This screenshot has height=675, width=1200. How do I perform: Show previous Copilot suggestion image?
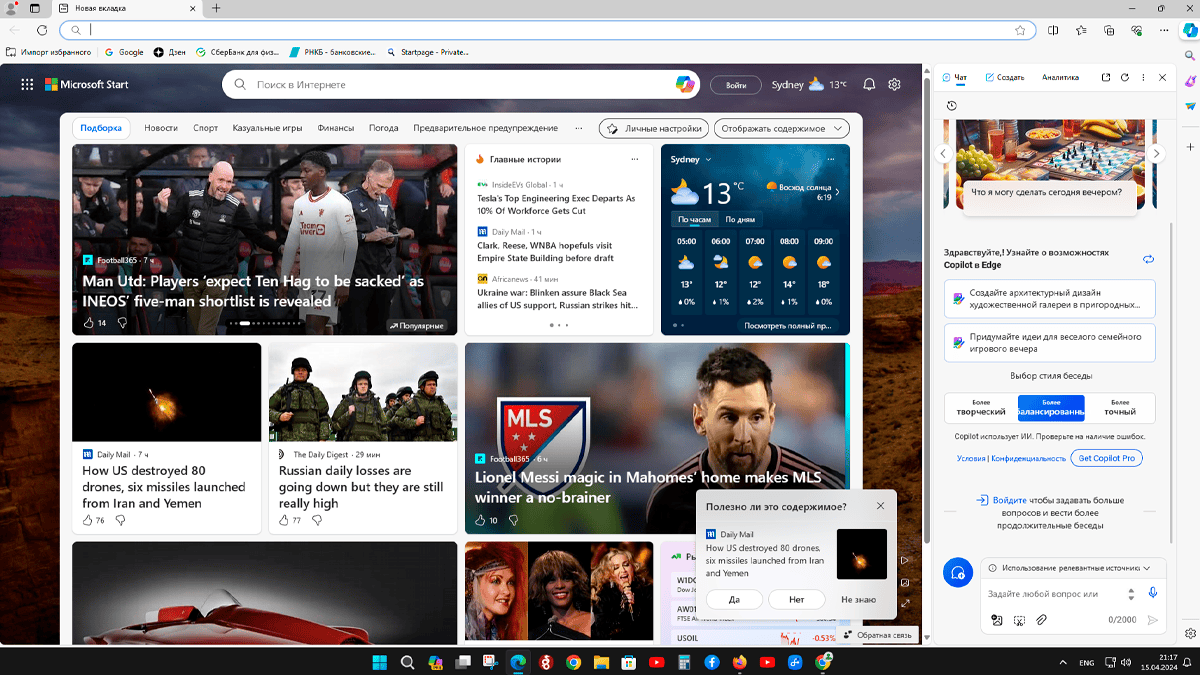coord(942,154)
